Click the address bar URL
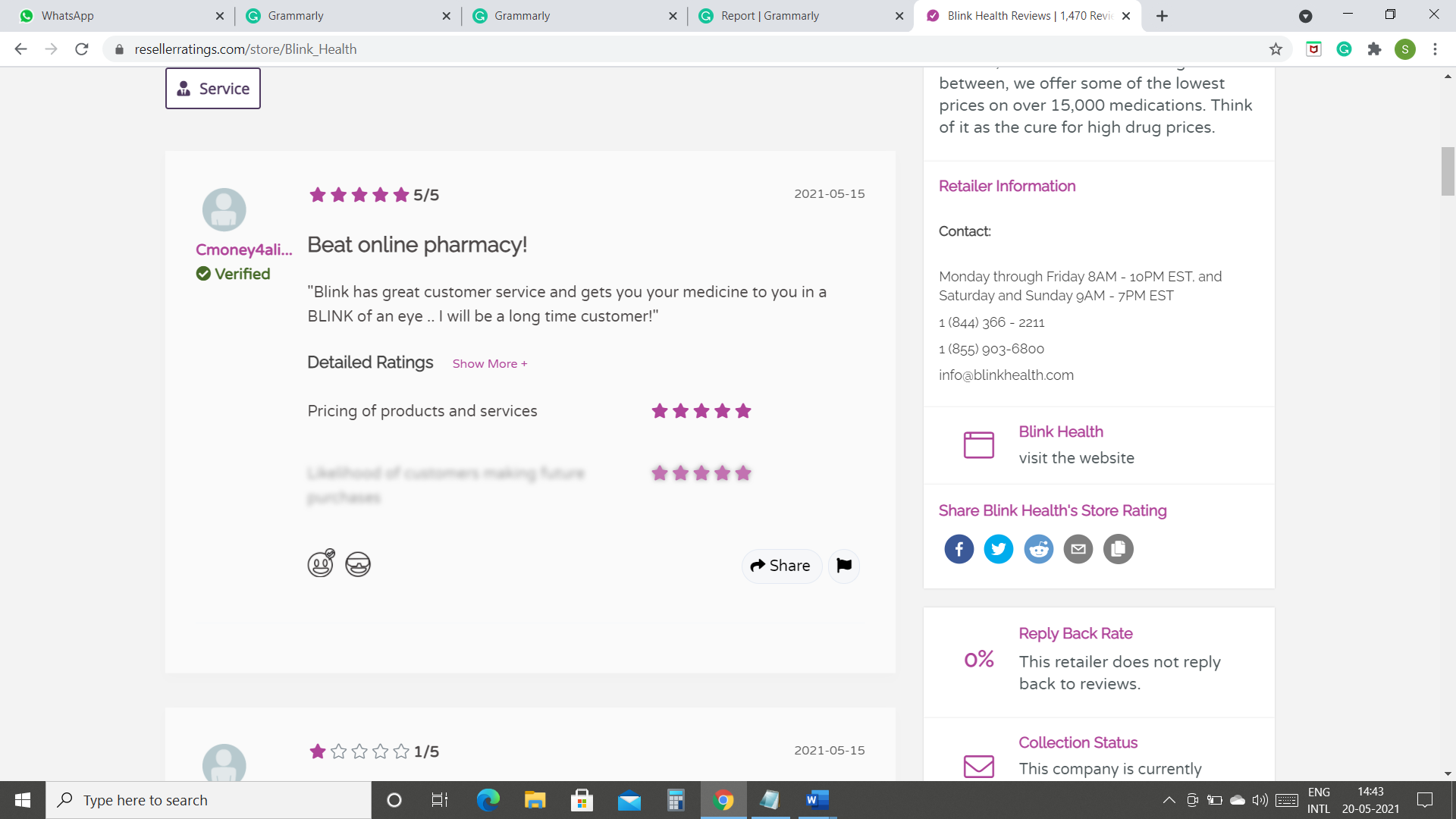The image size is (1456, 819). coord(246,49)
